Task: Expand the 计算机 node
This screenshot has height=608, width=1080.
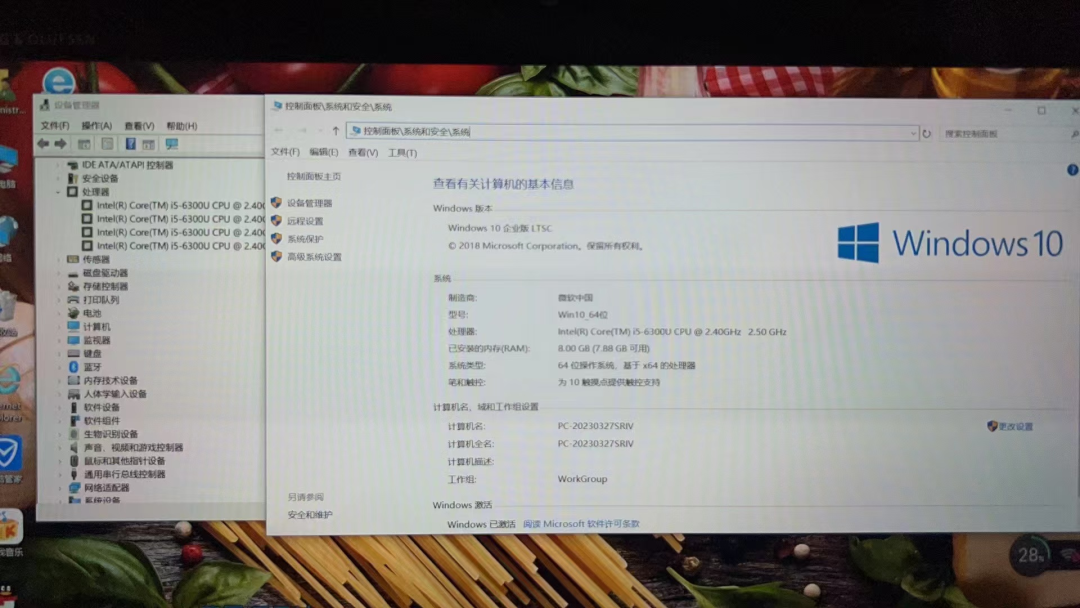Action: pyautogui.click(x=59, y=327)
